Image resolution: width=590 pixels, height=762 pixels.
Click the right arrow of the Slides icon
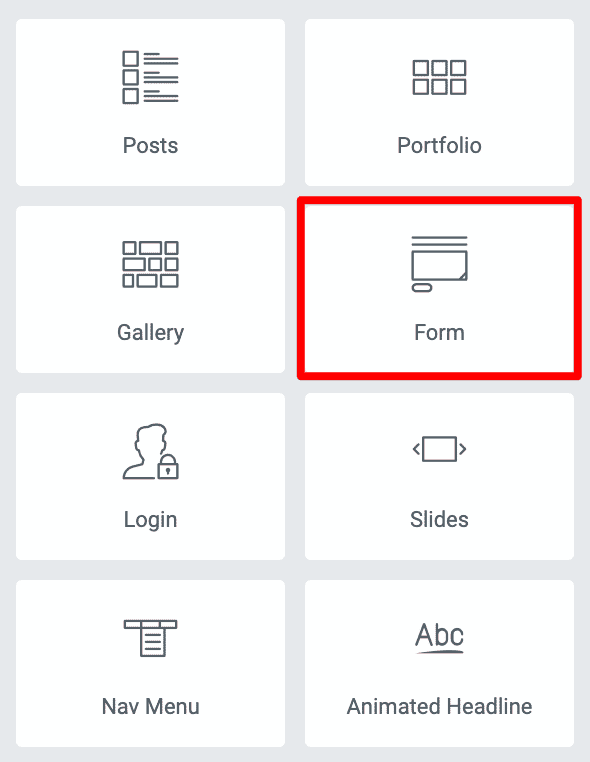click(x=463, y=449)
